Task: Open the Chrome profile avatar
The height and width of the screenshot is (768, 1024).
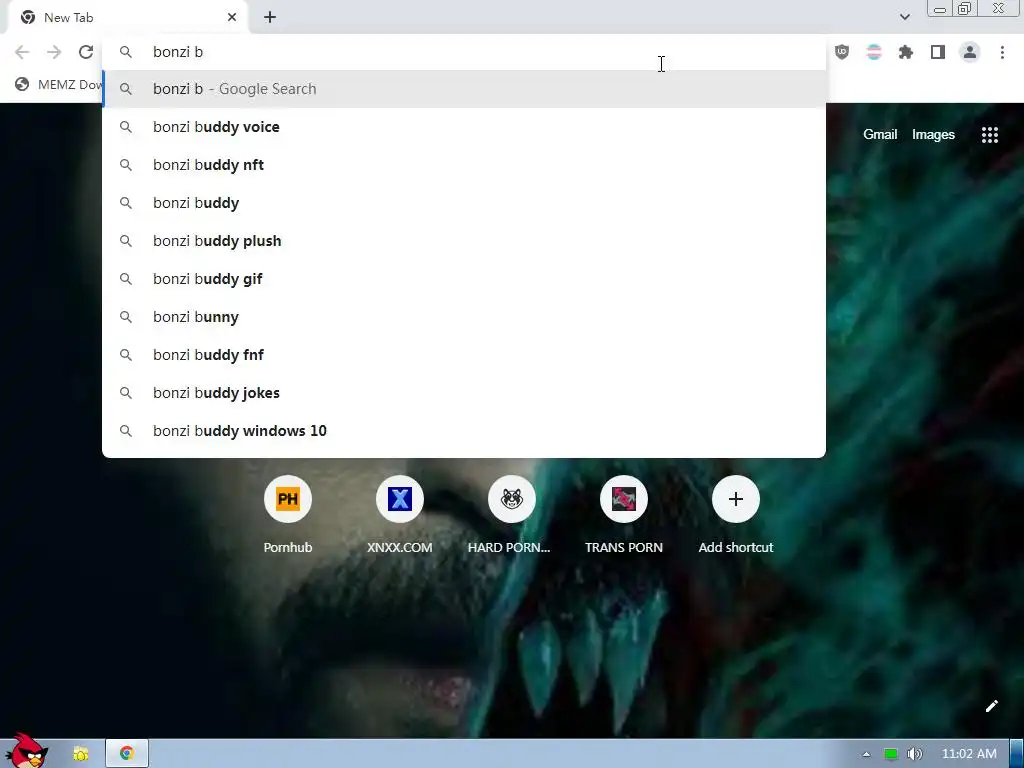Action: 970,52
